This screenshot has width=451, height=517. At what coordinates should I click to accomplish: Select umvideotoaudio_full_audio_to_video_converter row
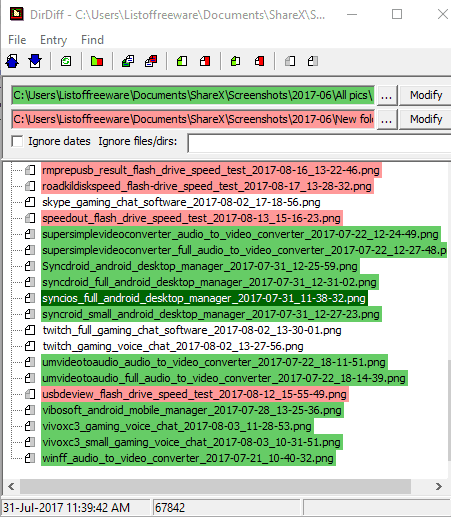point(224,378)
